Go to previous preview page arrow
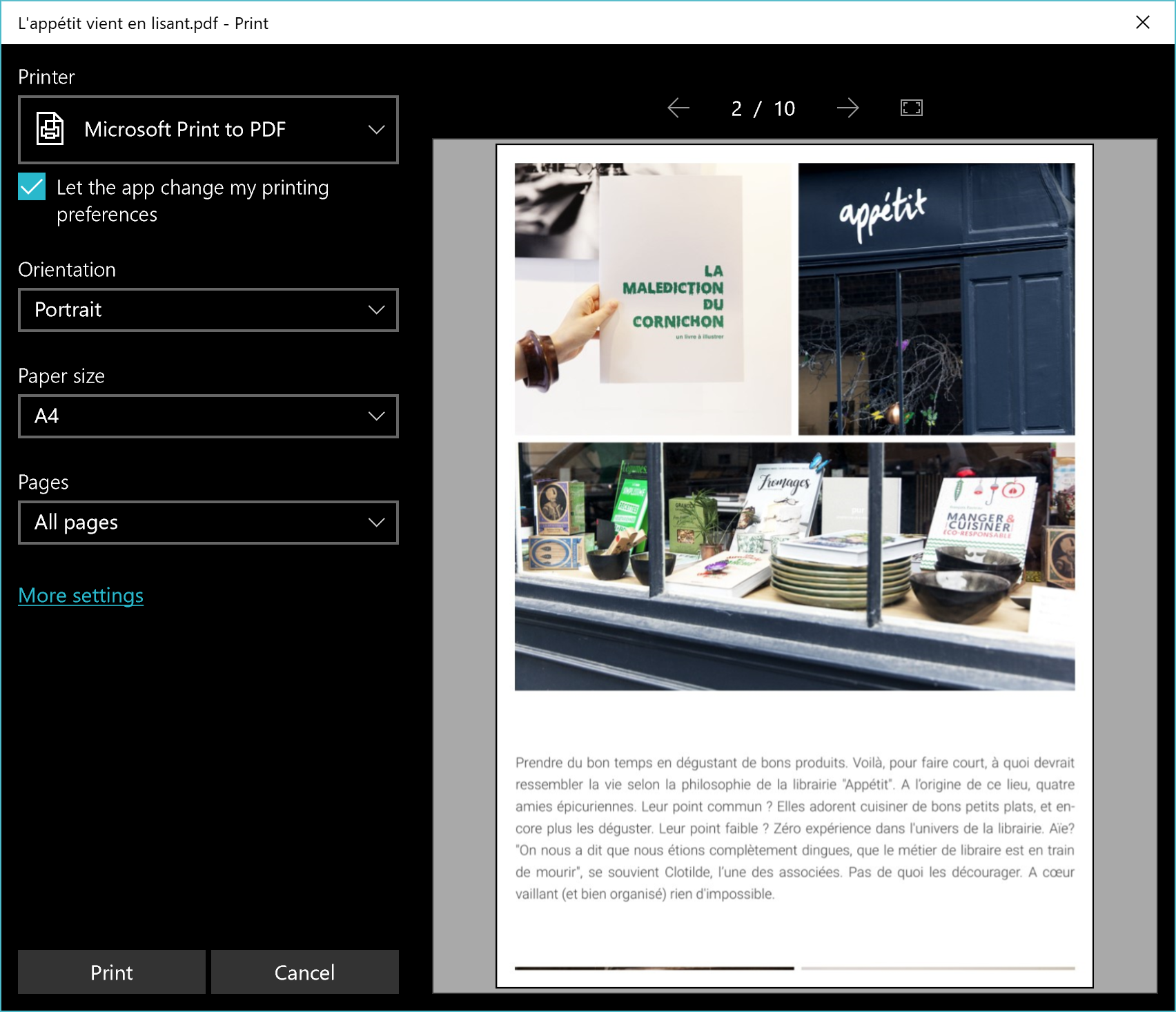The width and height of the screenshot is (1176, 1012). (x=678, y=108)
